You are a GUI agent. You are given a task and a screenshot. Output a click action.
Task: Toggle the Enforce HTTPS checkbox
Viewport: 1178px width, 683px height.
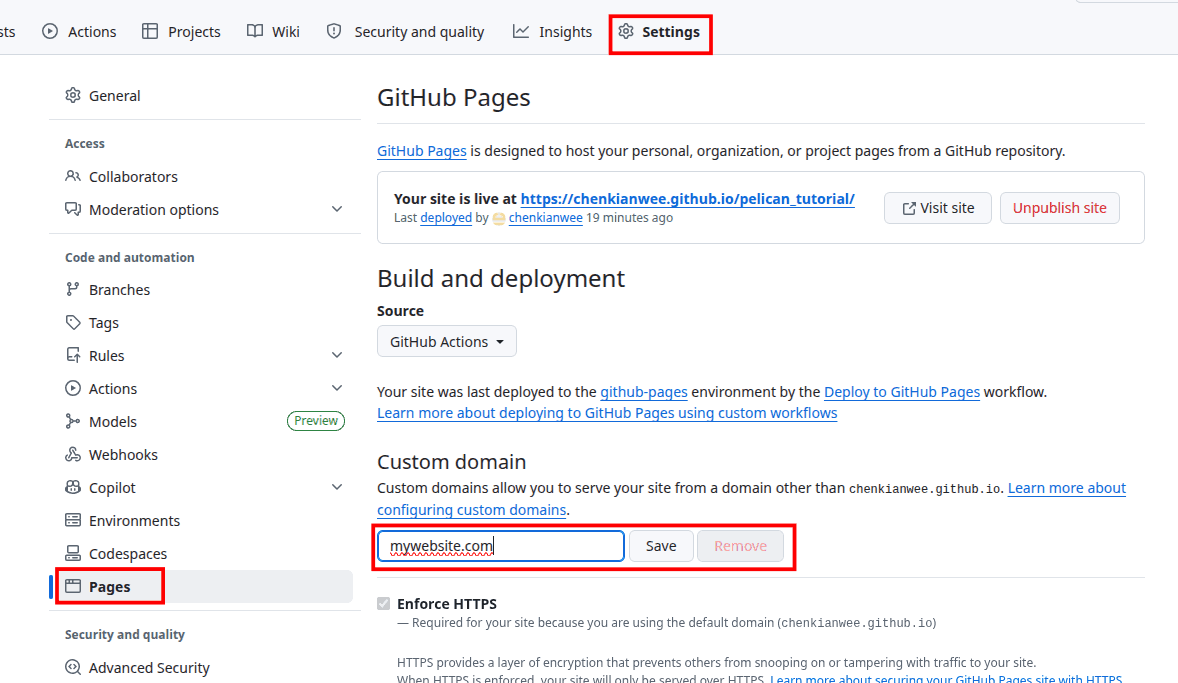click(x=384, y=603)
